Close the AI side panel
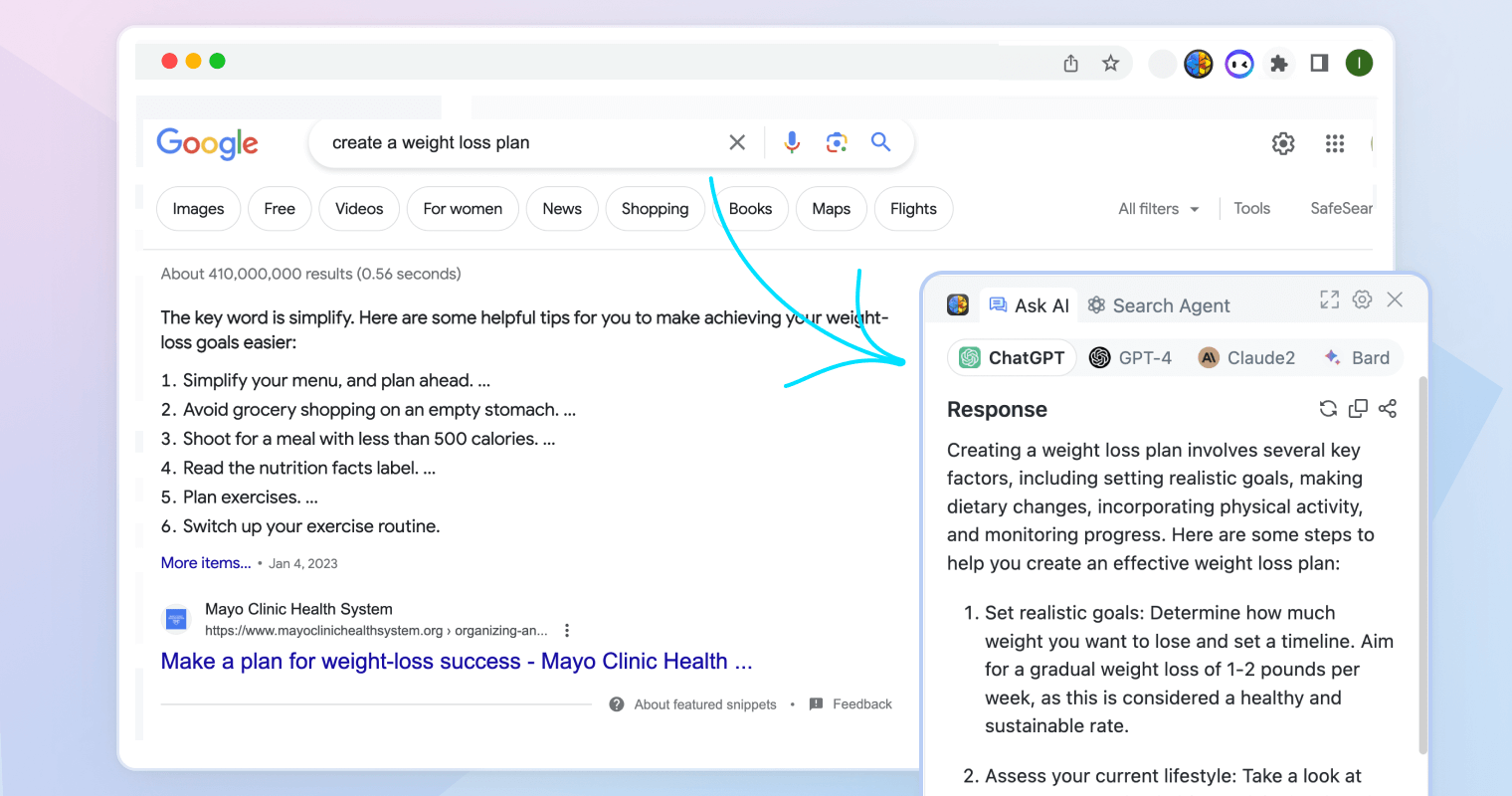1512x796 pixels. point(1395,299)
